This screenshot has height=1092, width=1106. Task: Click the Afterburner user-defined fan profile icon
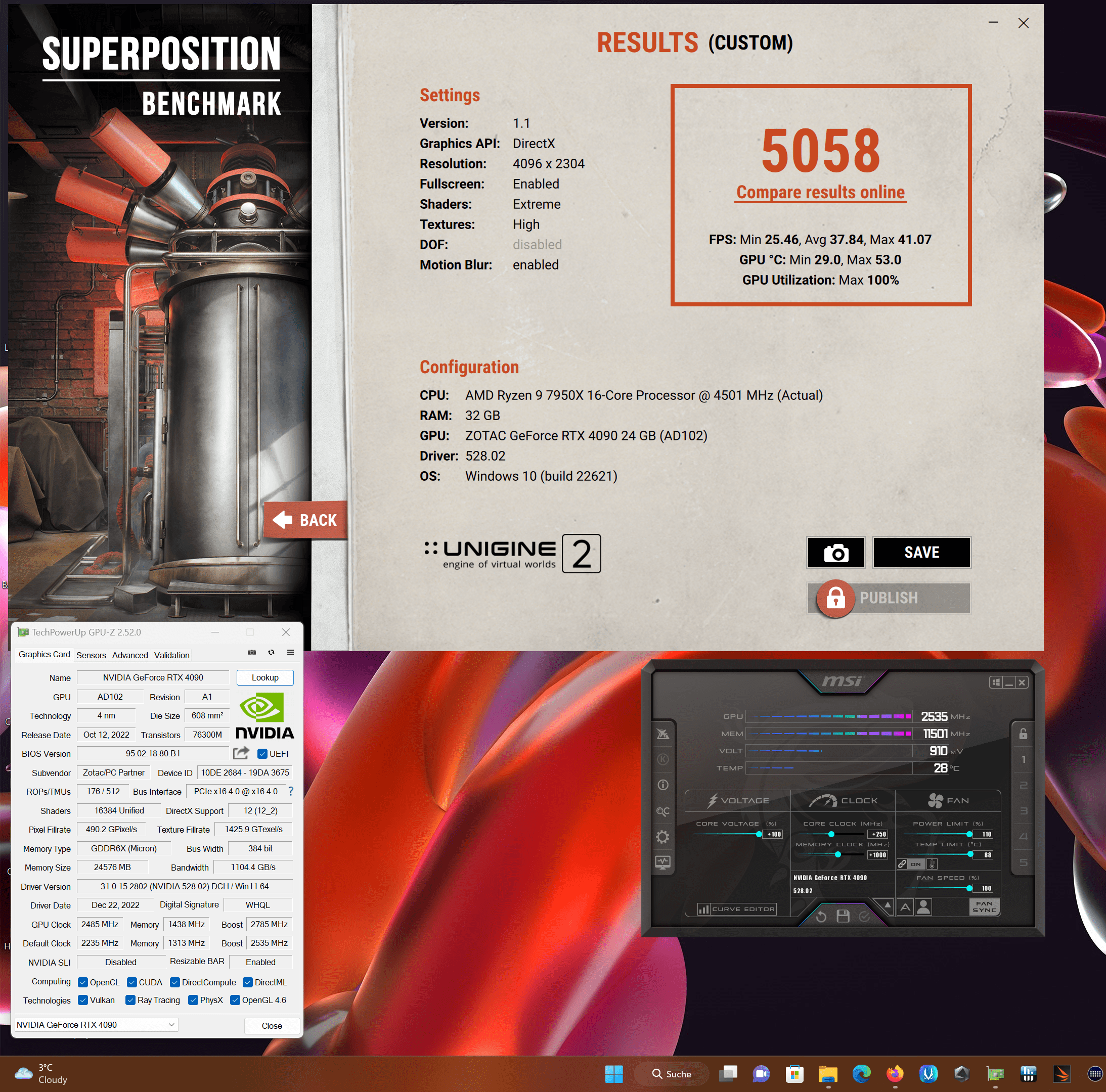(x=923, y=906)
